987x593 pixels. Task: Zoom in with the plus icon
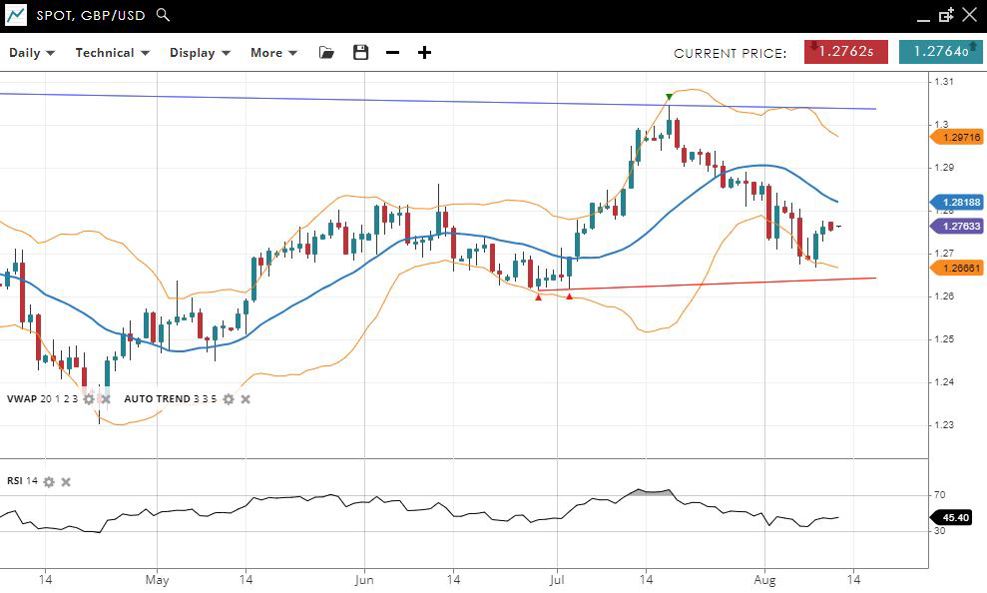[x=424, y=52]
